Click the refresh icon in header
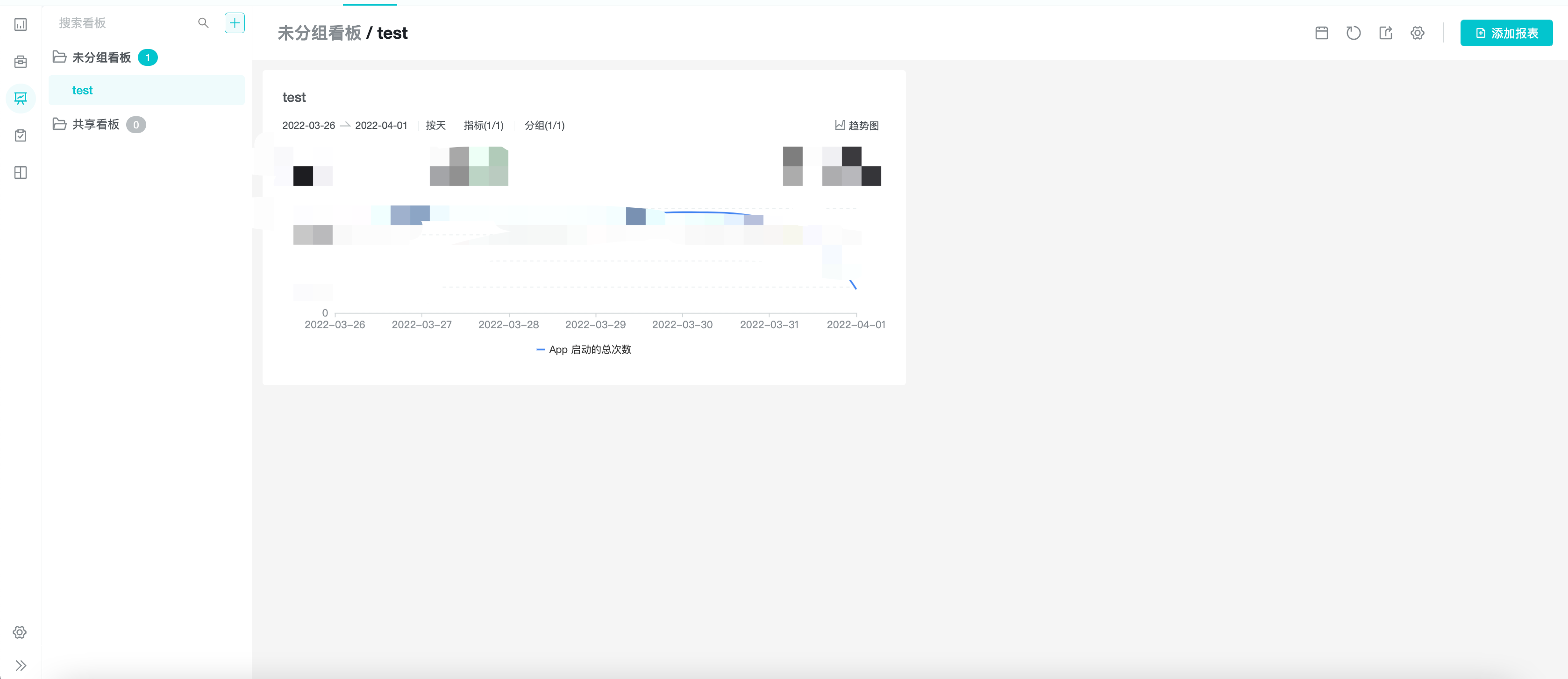 click(x=1353, y=33)
